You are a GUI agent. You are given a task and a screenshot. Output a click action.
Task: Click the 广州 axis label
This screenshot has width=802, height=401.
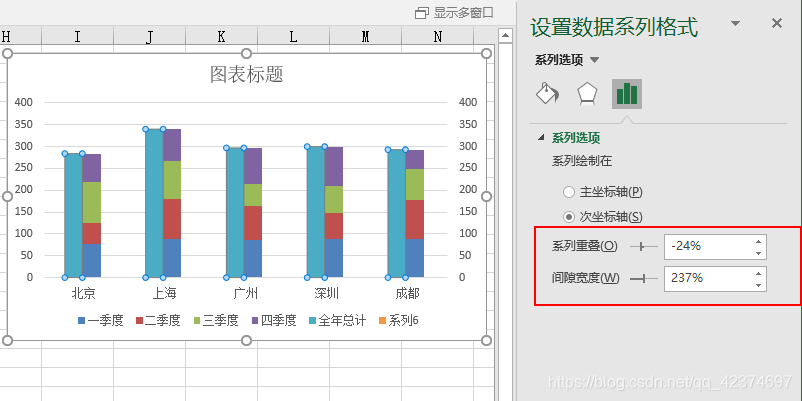246,294
